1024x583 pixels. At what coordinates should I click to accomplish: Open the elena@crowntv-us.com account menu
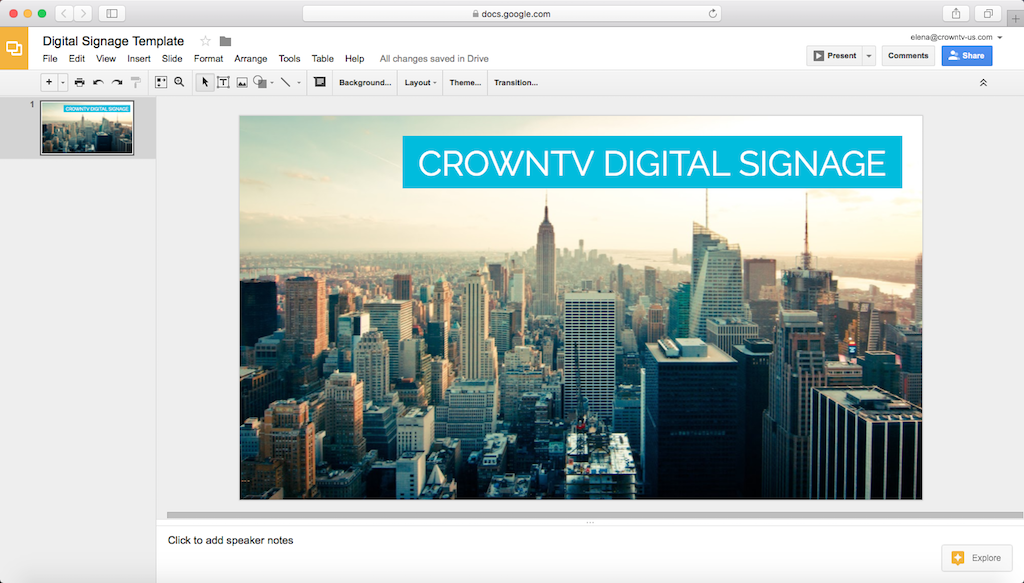coord(956,37)
